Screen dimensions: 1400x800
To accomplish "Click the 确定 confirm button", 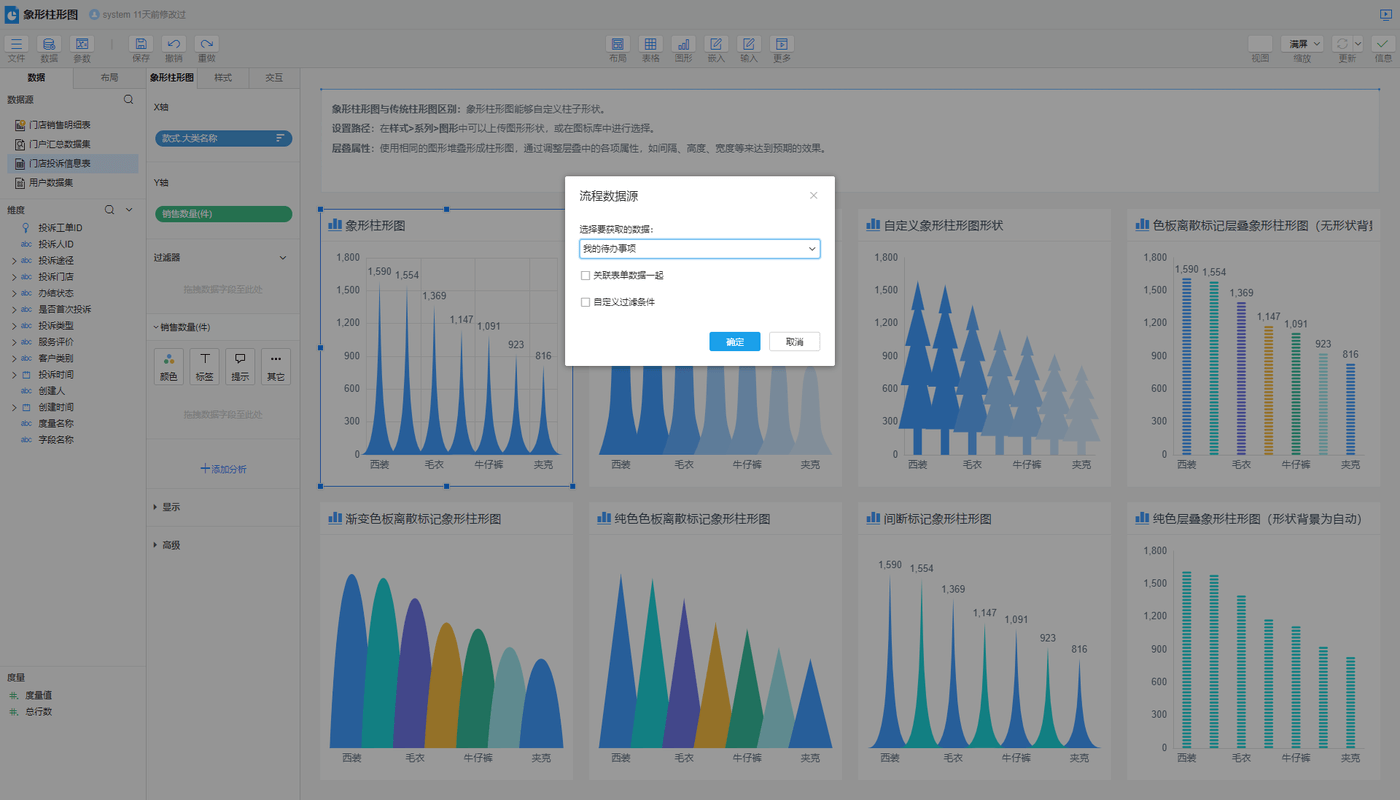I will point(734,342).
